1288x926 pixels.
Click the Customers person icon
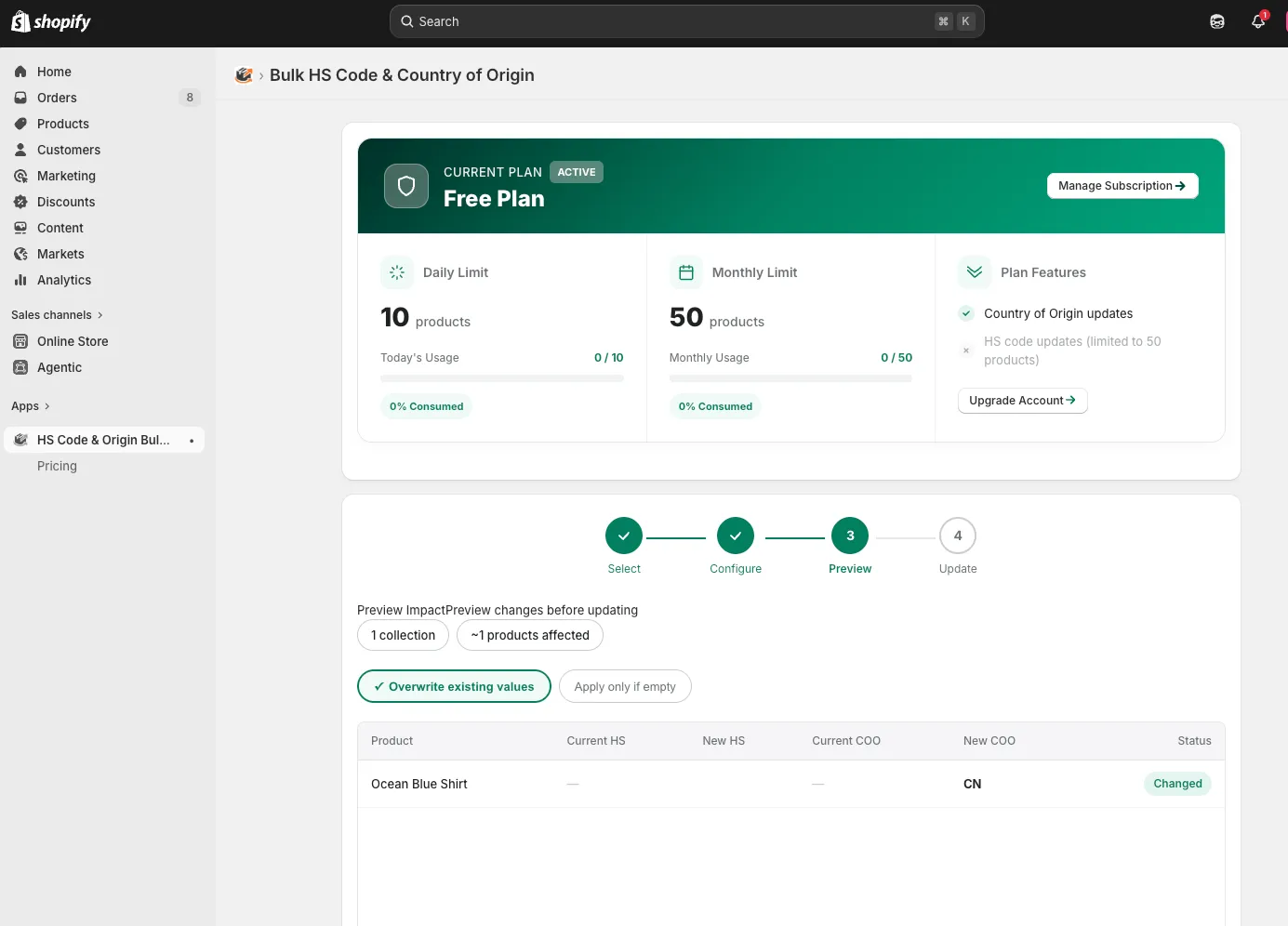point(20,150)
